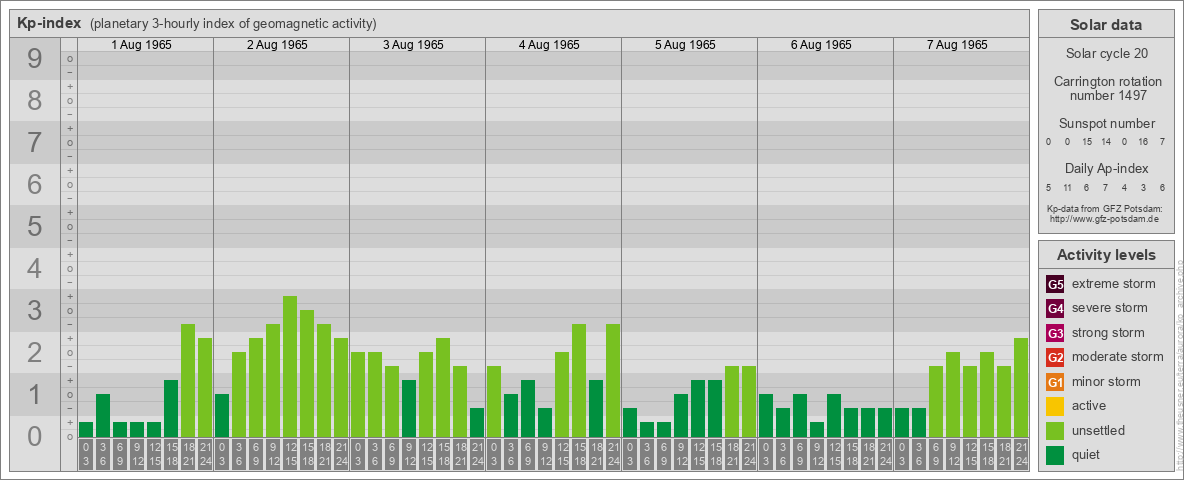Click the light green 'unsettled' legend square
1184x480 pixels.
[x=1056, y=430]
